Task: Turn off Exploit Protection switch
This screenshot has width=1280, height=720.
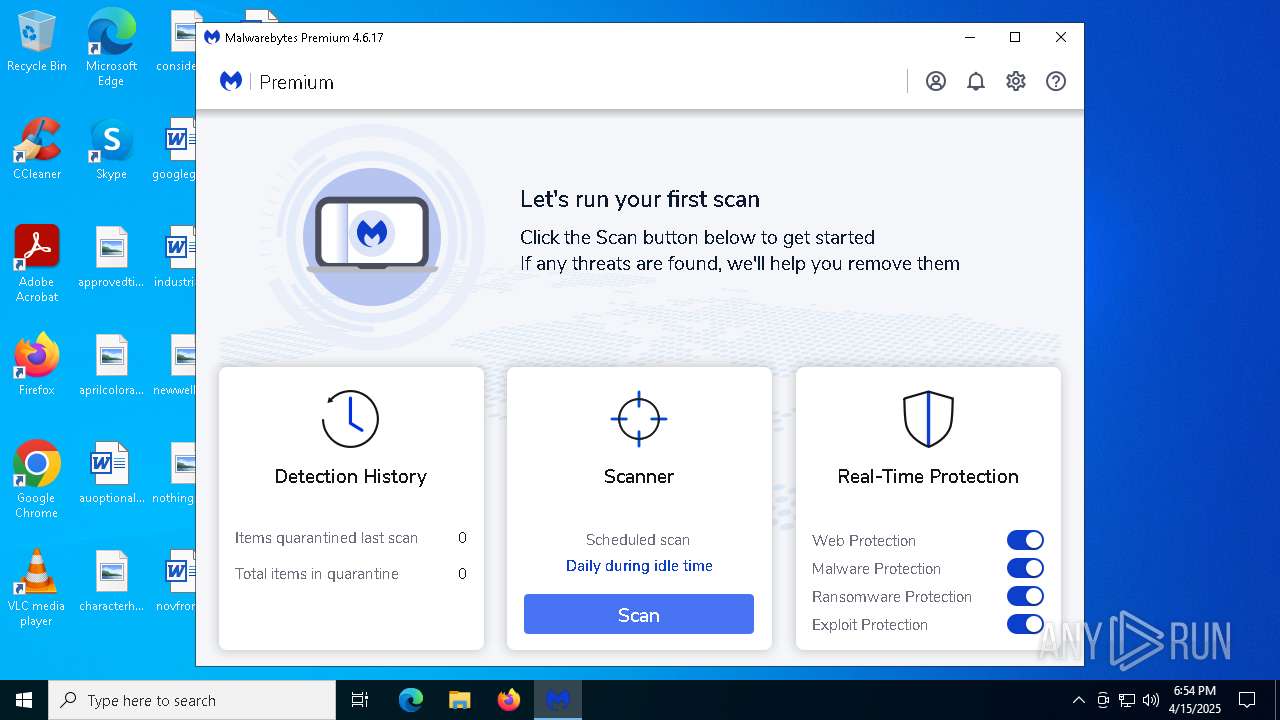Action: (1025, 624)
